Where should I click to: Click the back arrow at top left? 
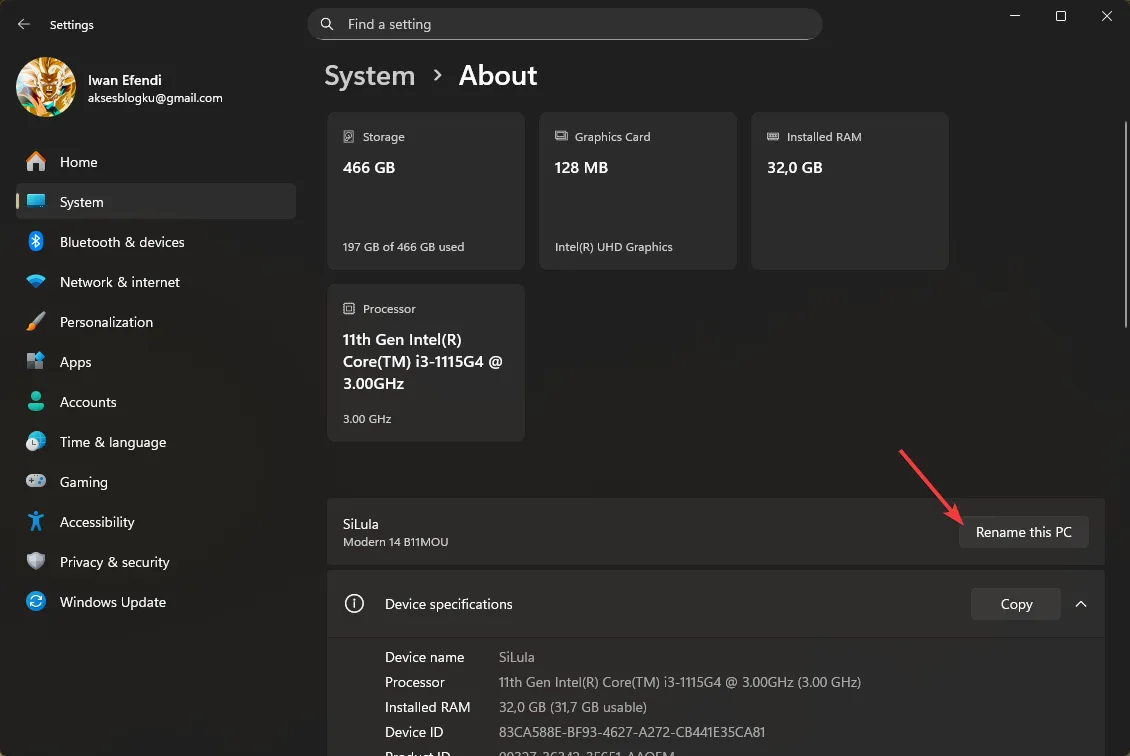tap(23, 24)
